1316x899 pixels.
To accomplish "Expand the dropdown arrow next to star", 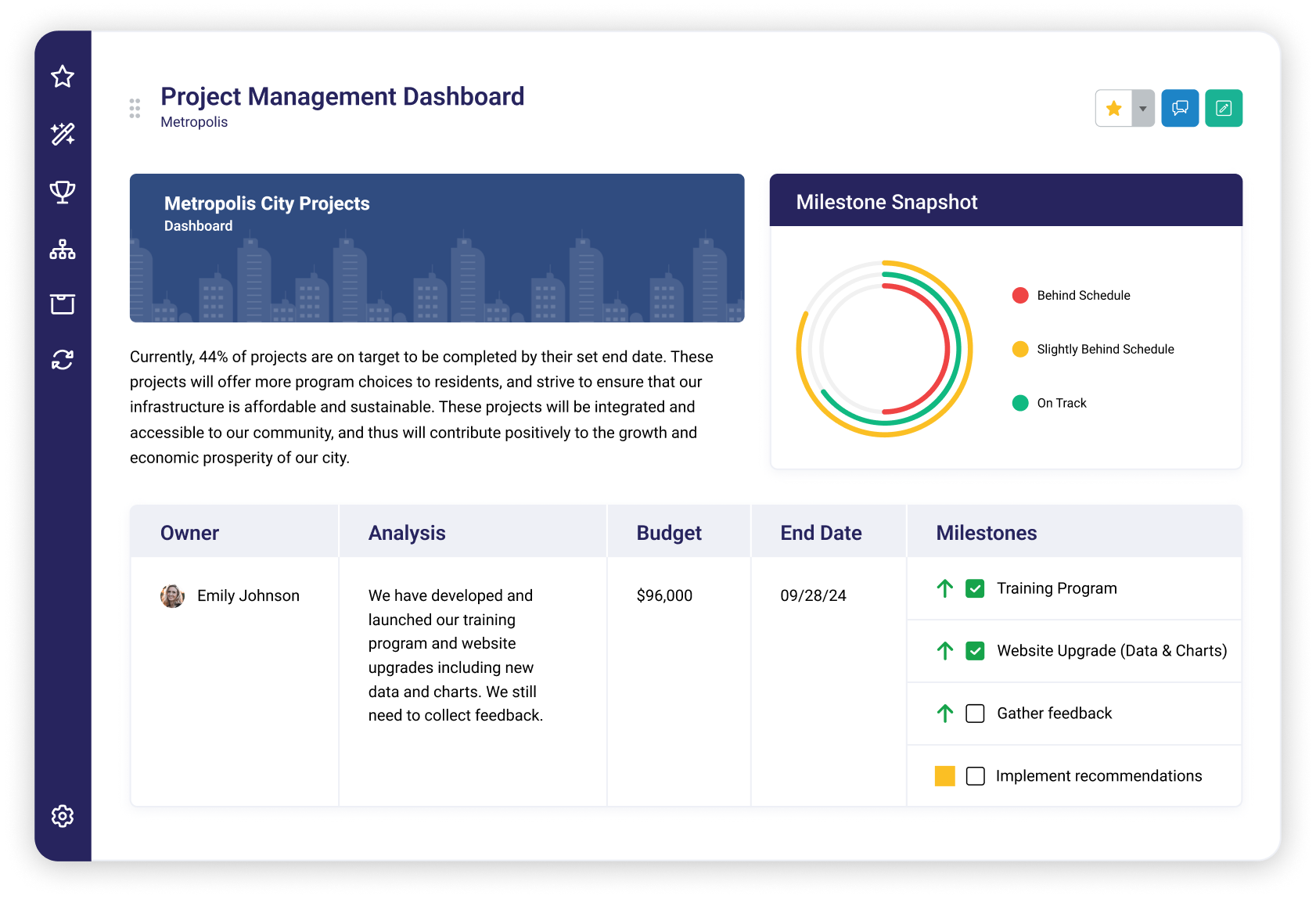I will pyautogui.click(x=1143, y=108).
